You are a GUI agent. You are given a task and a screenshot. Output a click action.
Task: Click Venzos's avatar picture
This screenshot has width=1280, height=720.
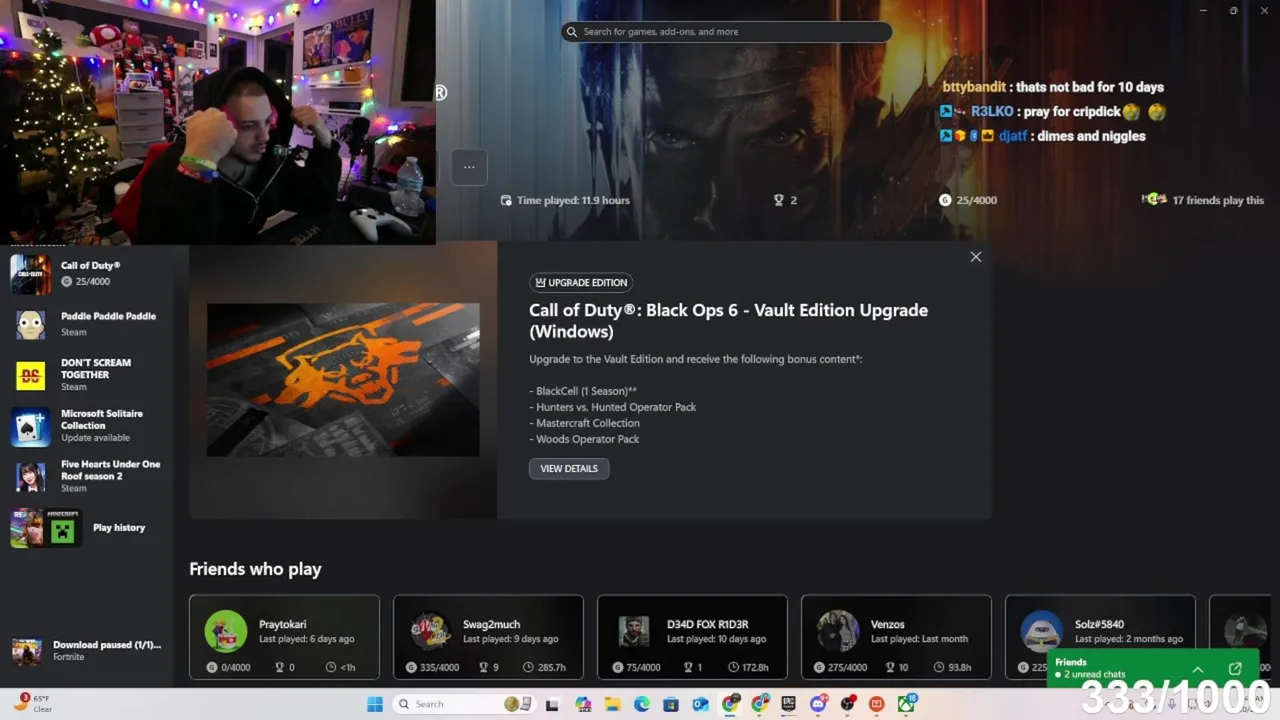coord(838,631)
